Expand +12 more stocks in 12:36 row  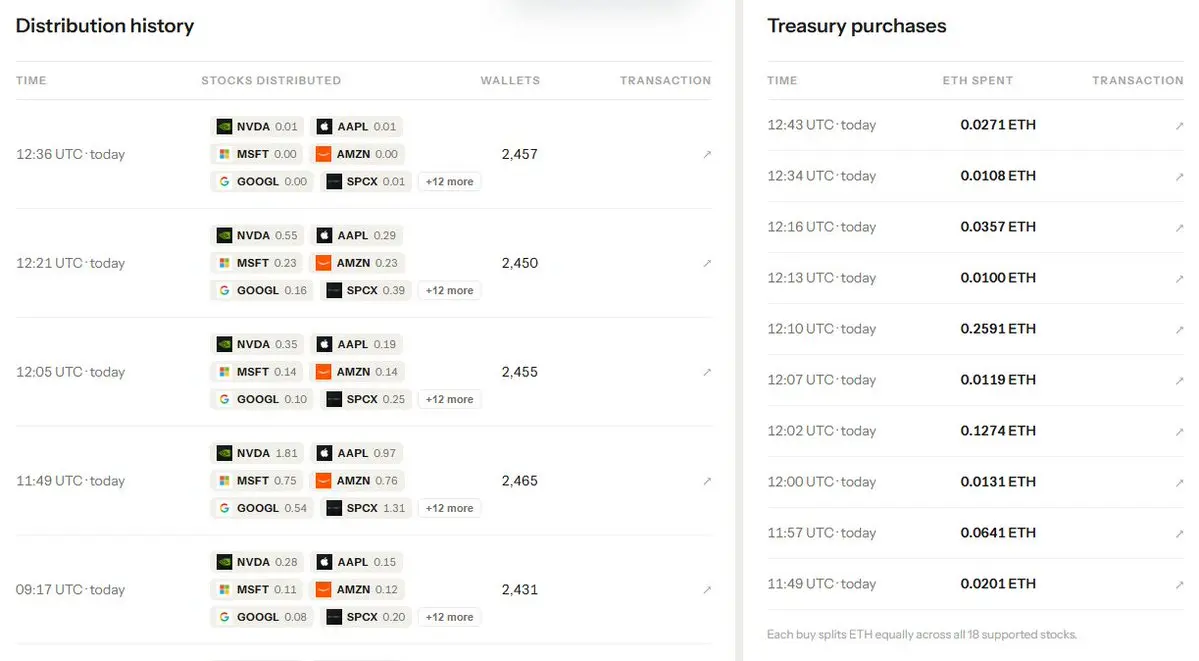450,181
